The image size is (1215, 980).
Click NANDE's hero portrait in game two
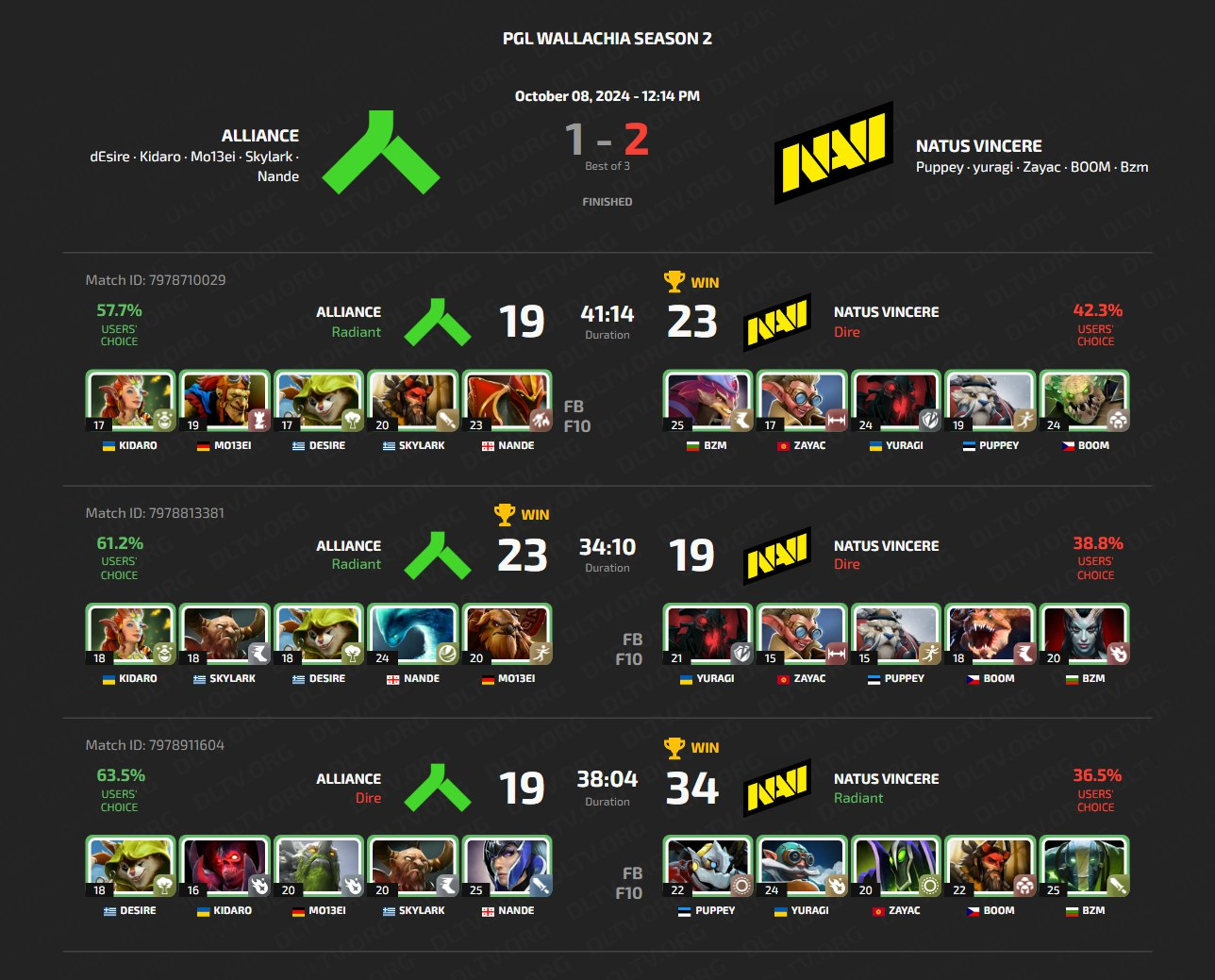(x=414, y=634)
